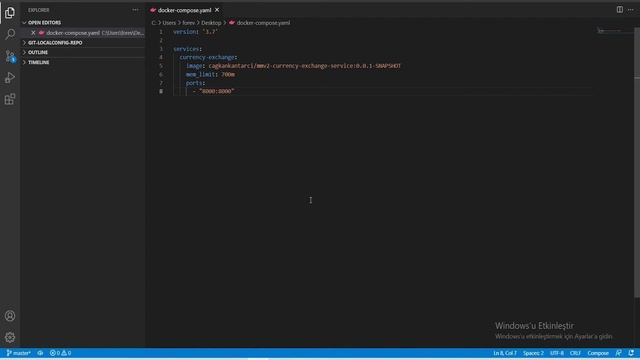Close docker-compose.yaml in Open Editors
Image resolution: width=640 pixels, height=360 pixels.
[33, 33]
